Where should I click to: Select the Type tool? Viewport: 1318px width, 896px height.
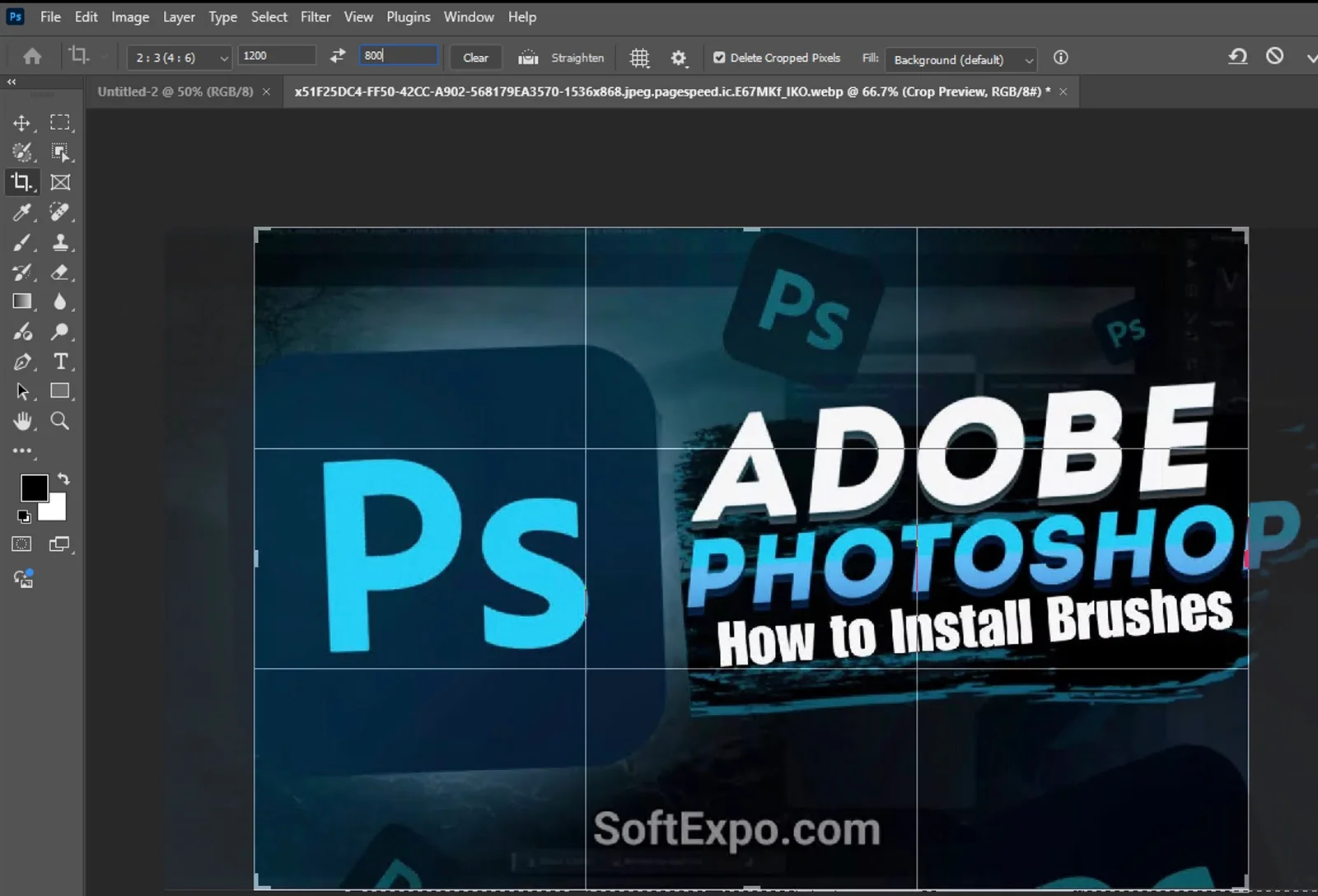coord(59,362)
